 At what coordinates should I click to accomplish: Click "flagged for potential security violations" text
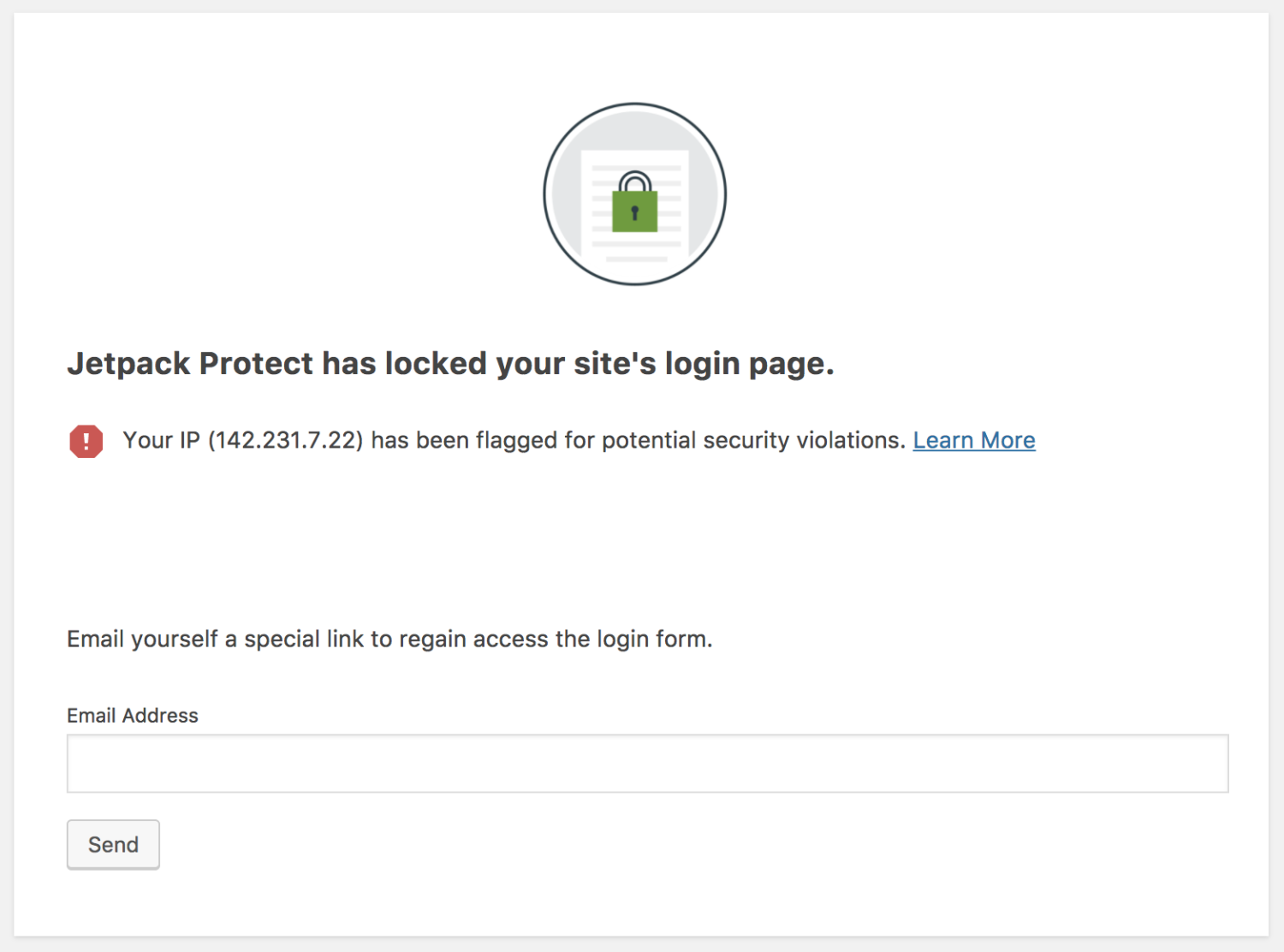click(690, 440)
